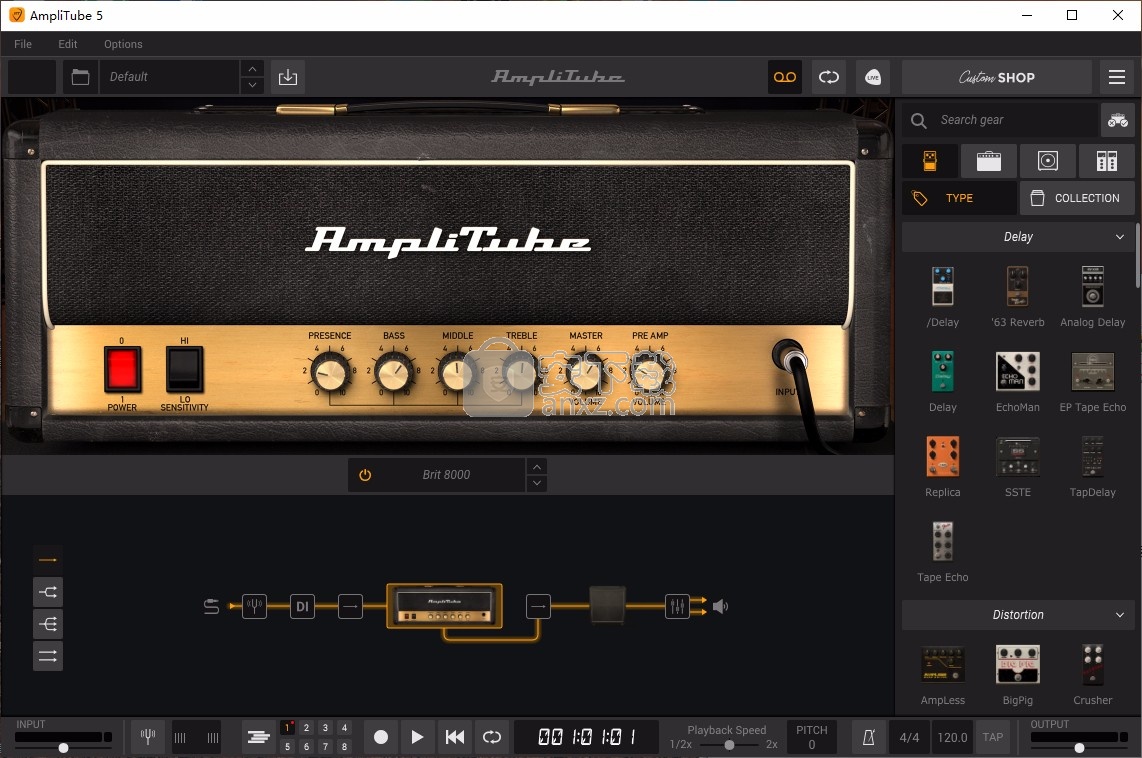Click the empty slot after the amp
This screenshot has height=758, width=1142.
pos(538,606)
